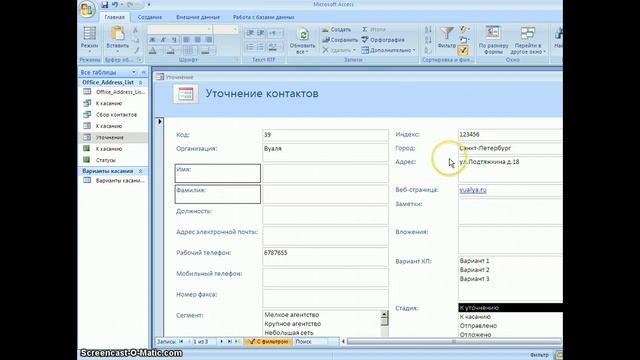
Task: Open the Дополнительно dropdown in Записи
Action: click(389, 50)
